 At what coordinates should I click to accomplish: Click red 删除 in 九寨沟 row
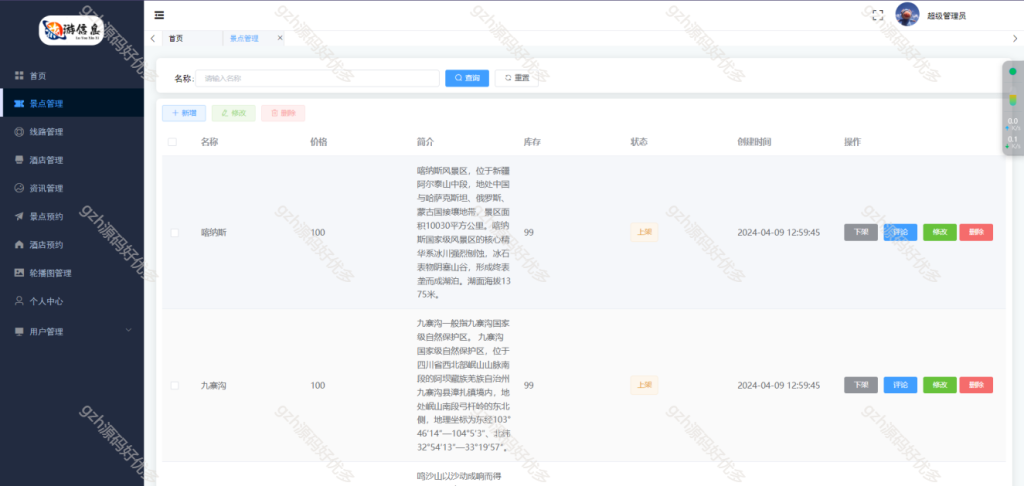(976, 385)
